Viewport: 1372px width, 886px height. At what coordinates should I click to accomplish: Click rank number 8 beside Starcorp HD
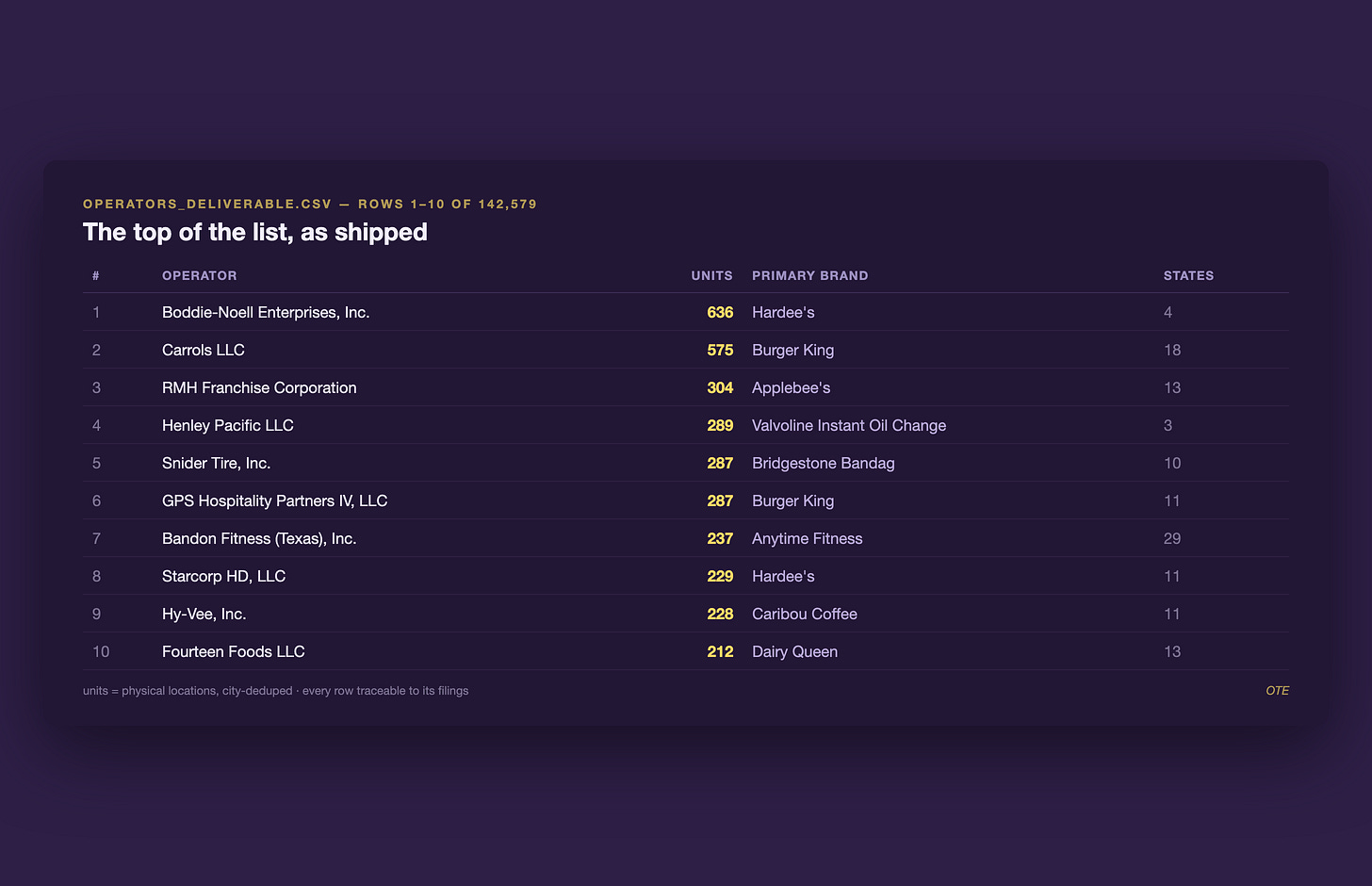[x=96, y=576]
